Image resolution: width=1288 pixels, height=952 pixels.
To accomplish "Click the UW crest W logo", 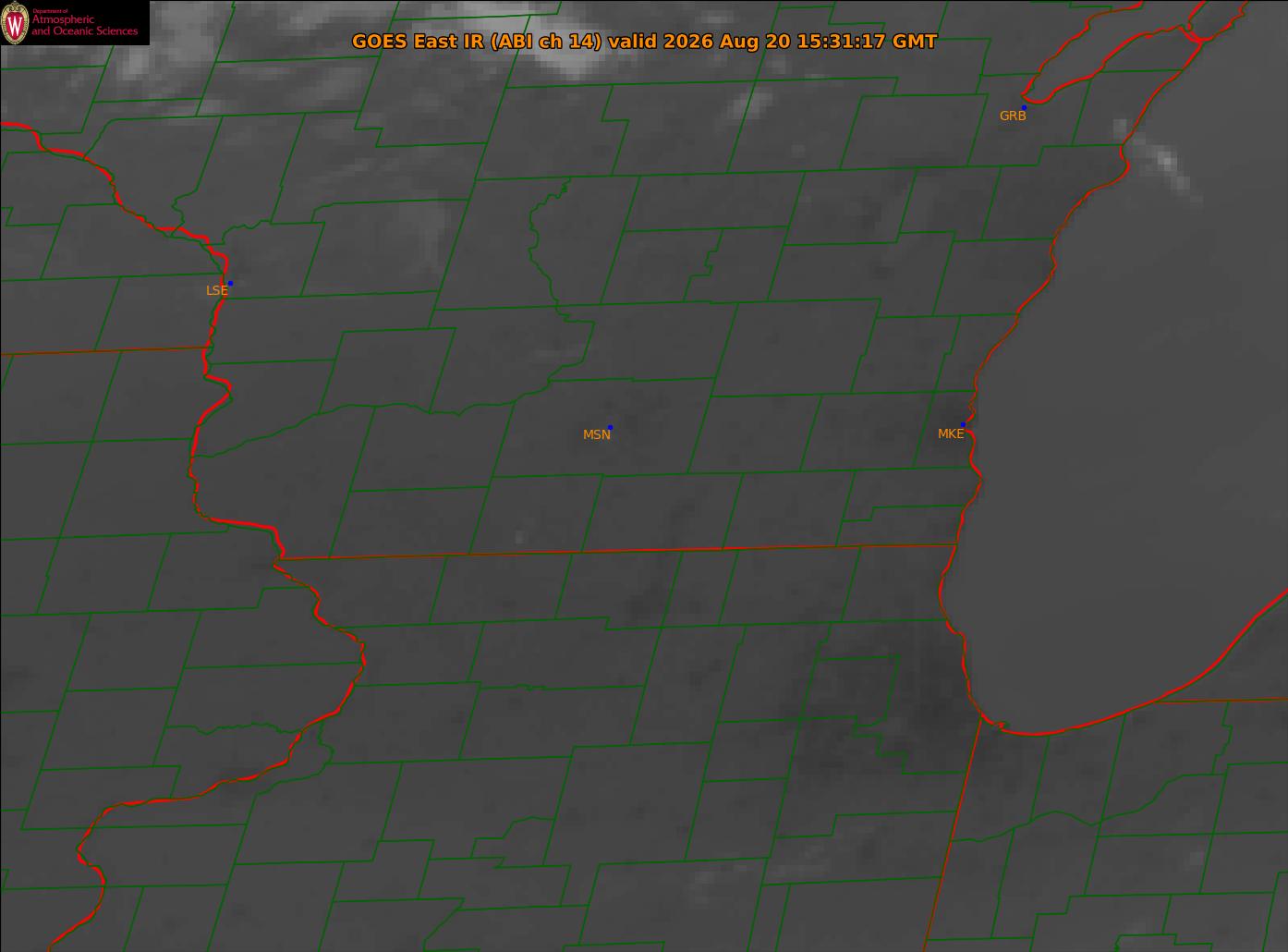I will [x=15, y=22].
